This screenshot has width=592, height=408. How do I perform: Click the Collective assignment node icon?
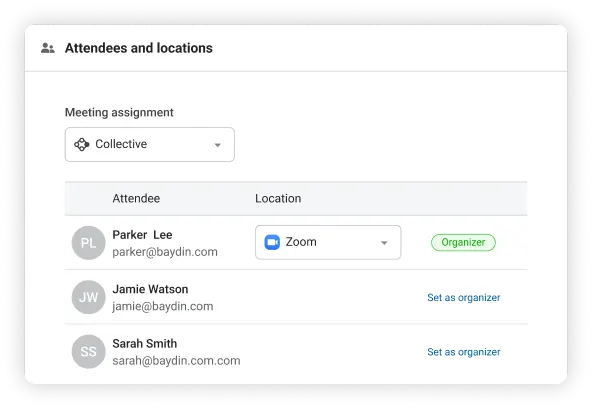click(x=82, y=144)
